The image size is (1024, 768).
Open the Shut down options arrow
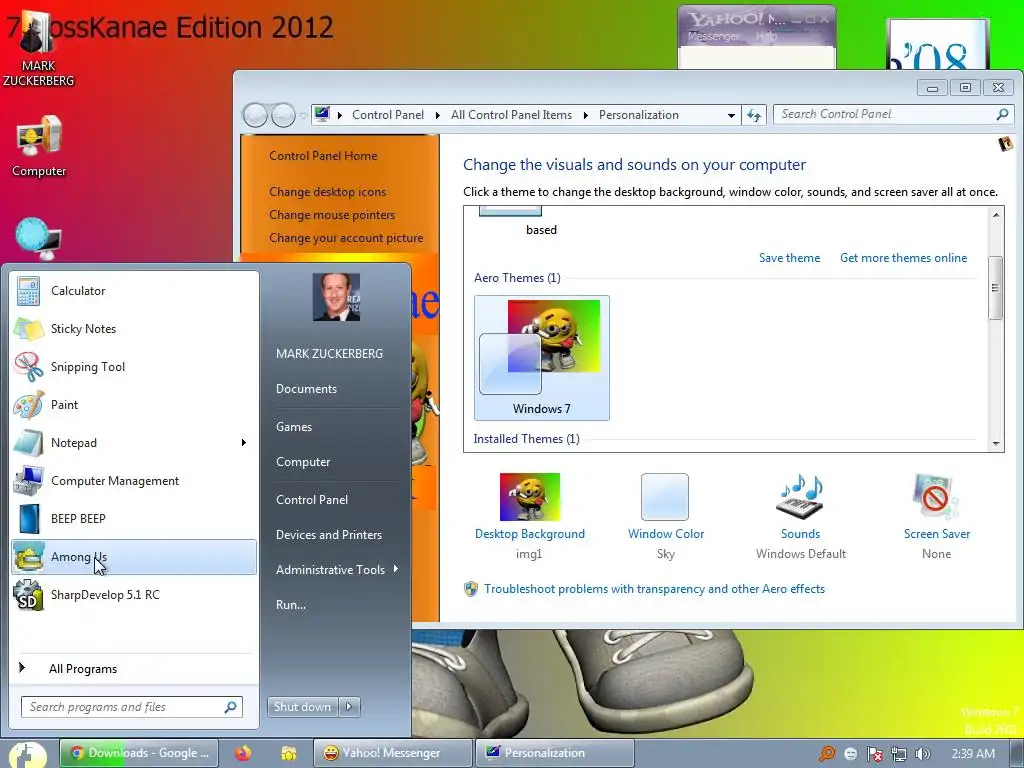(349, 706)
